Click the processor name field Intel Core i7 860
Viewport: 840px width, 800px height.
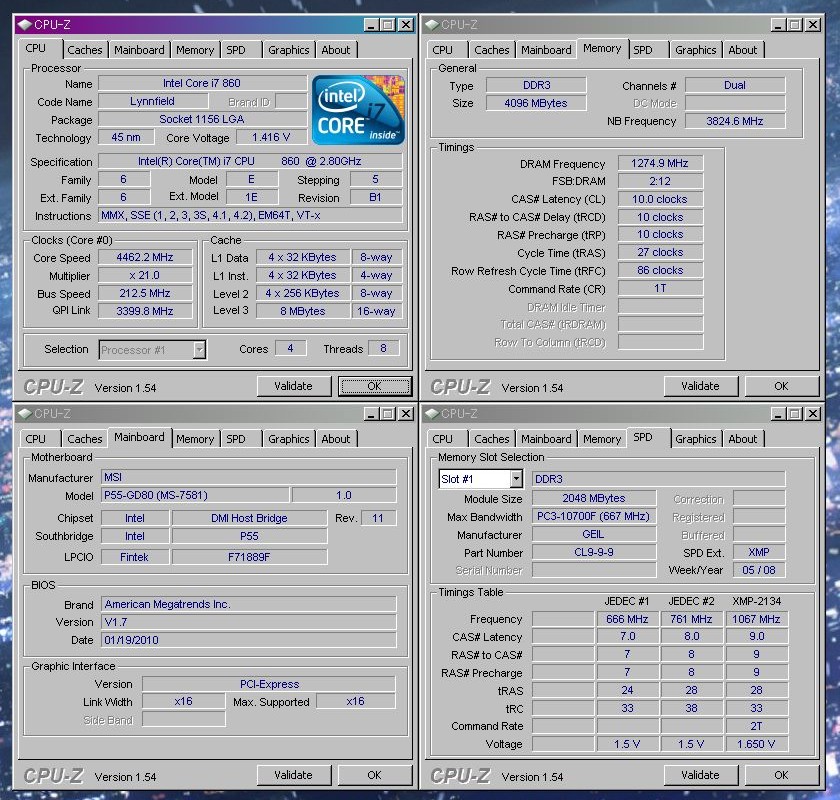[202, 83]
